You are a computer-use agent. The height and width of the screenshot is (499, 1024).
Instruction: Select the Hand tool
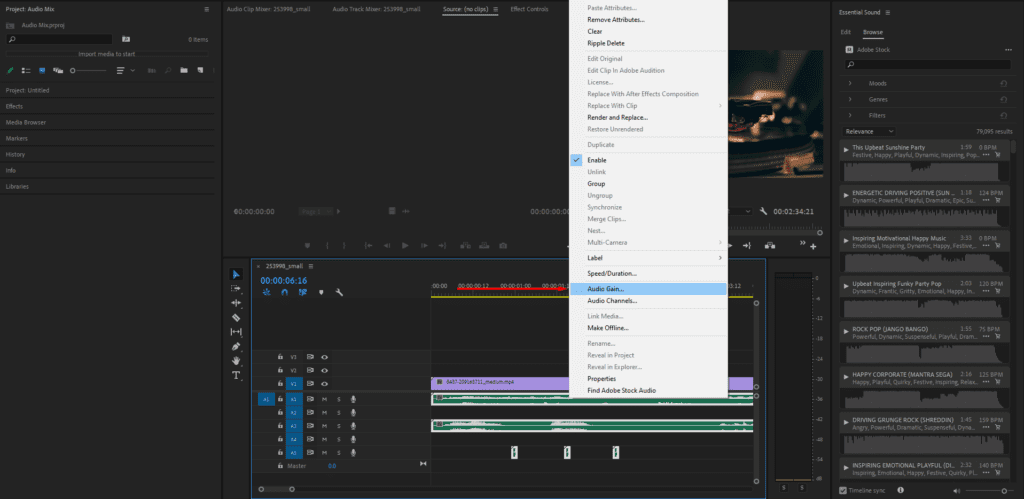[x=236, y=361]
